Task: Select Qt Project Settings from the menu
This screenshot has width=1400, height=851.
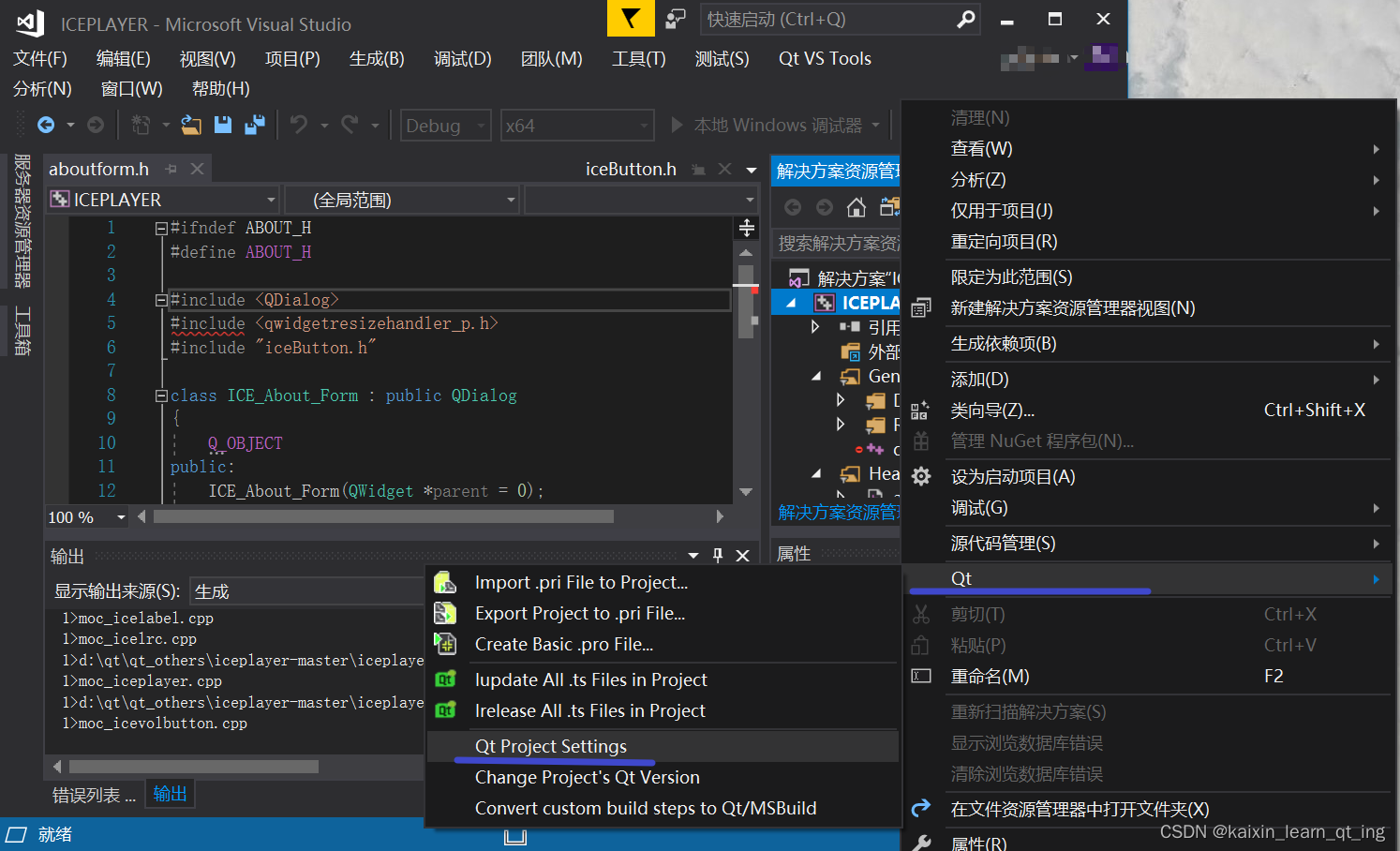Action: [549, 747]
